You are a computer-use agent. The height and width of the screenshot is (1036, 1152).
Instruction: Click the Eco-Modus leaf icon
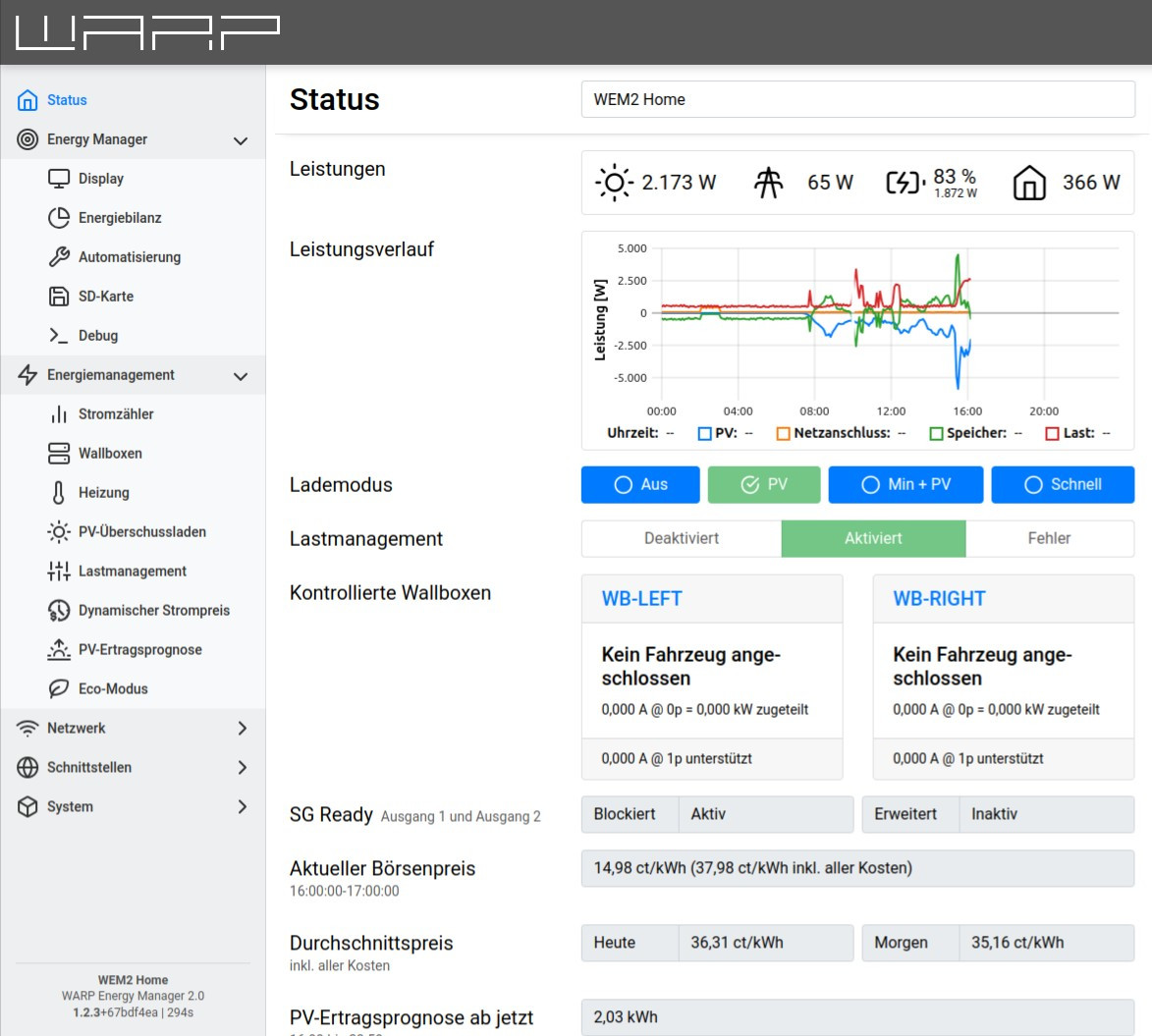[60, 689]
